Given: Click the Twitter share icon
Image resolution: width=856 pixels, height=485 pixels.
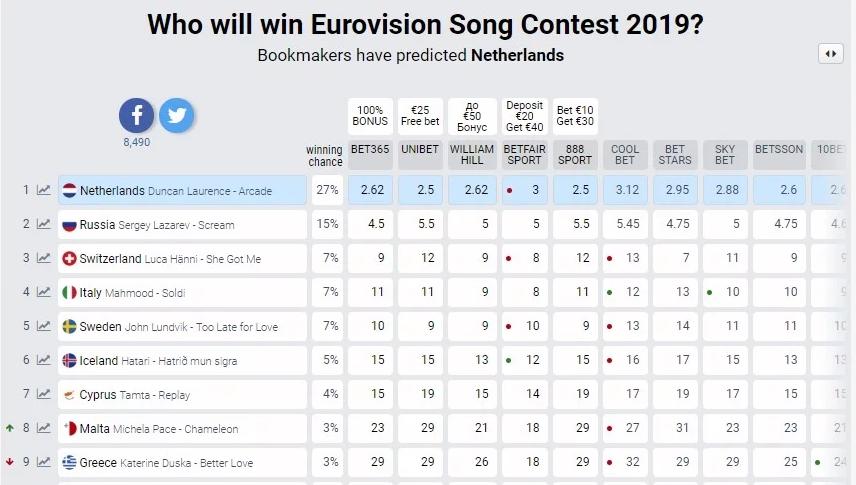Looking at the screenshot, I should 177,116.
